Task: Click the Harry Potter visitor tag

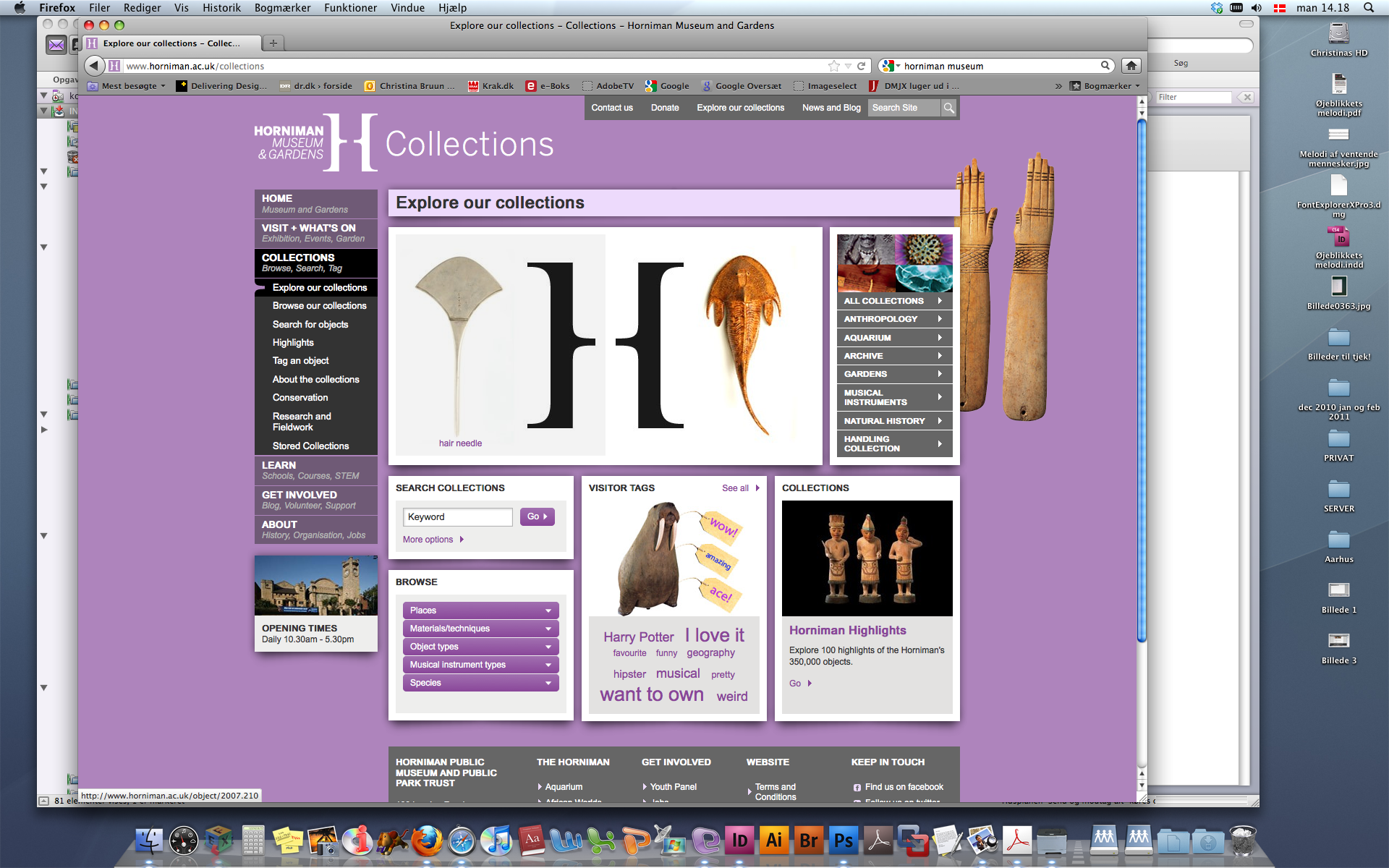Action: 638,637
